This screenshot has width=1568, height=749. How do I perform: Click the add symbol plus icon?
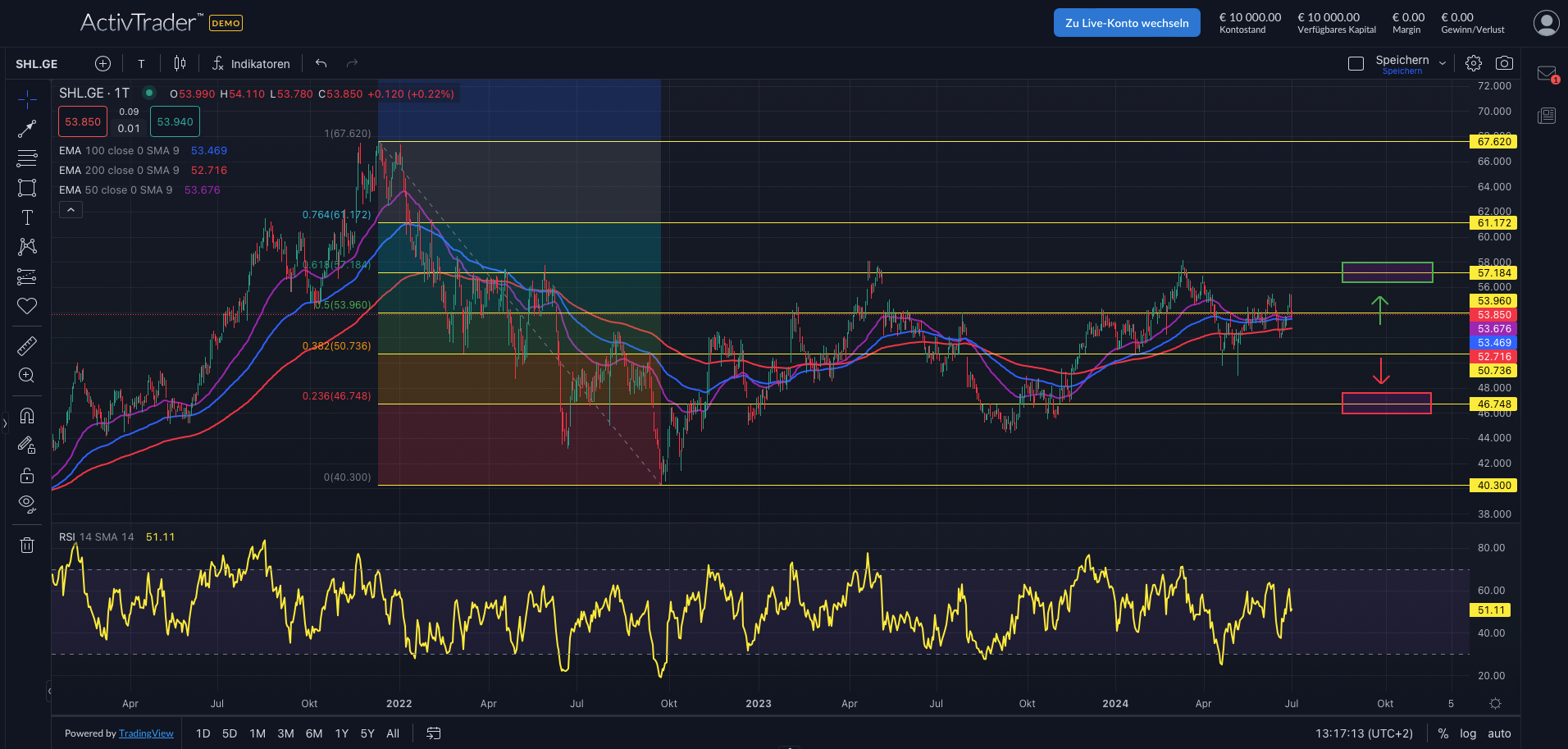tap(103, 63)
